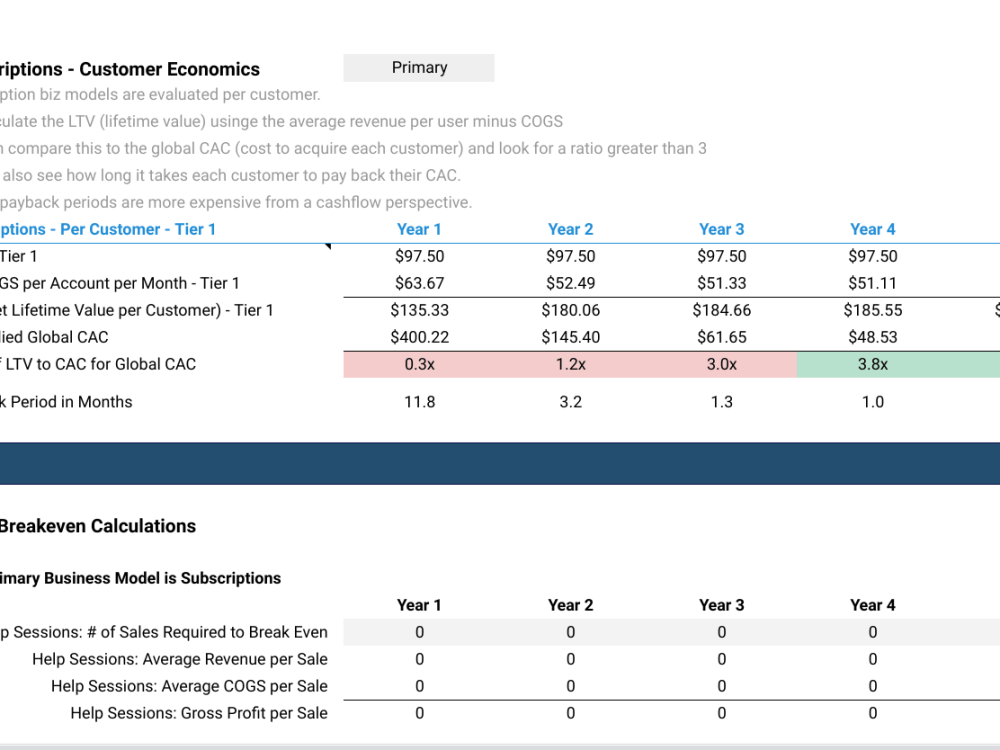Click the dark blue divider banner row
The height and width of the screenshot is (750, 1000).
(500, 463)
